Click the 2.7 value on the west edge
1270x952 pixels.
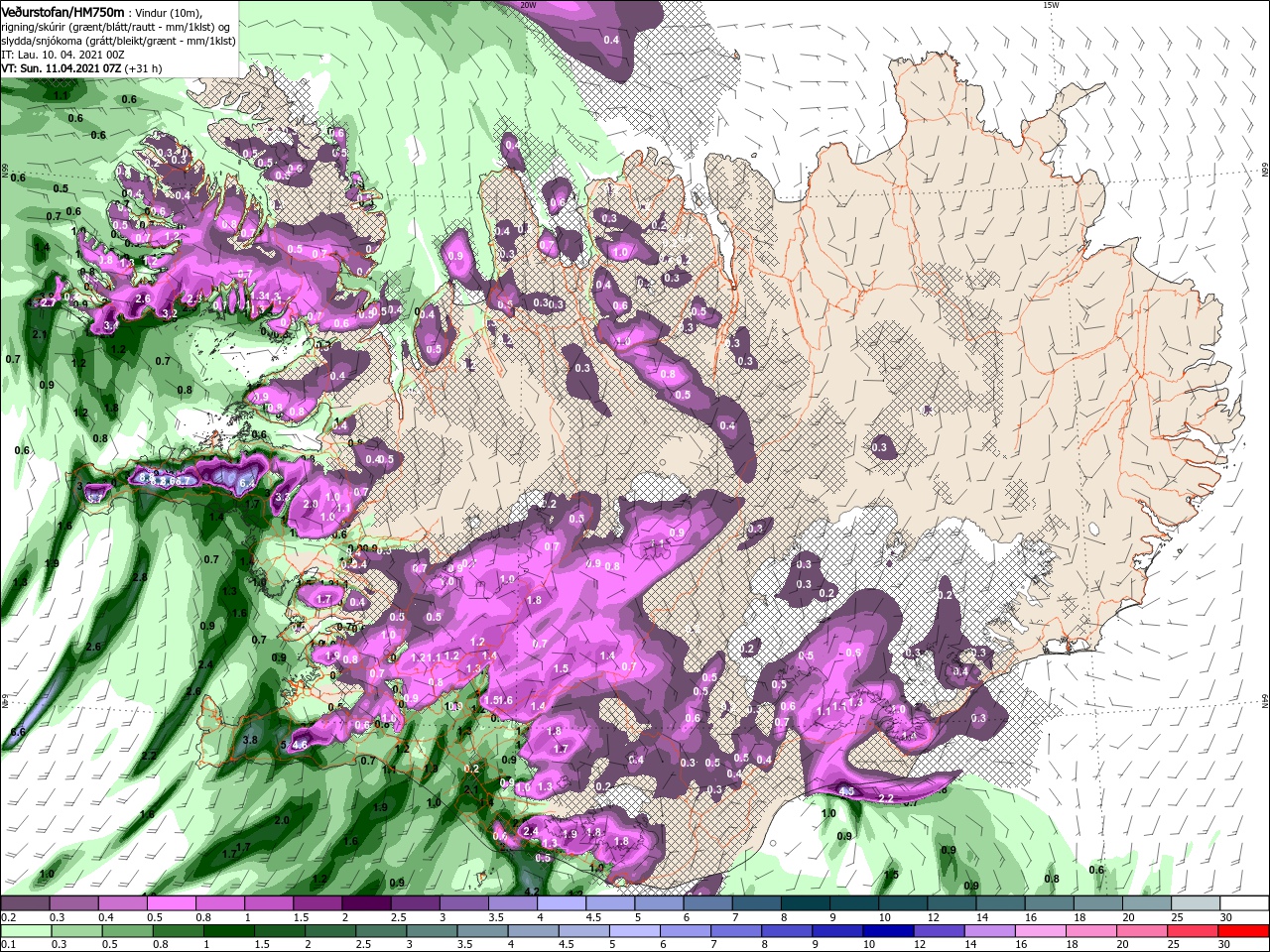coord(46,302)
